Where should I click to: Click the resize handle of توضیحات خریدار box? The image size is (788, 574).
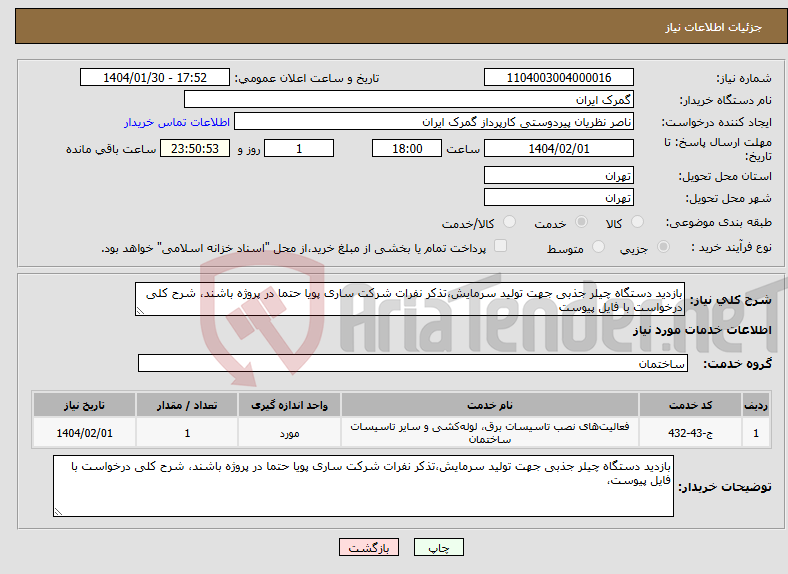pyautogui.click(x=58, y=512)
